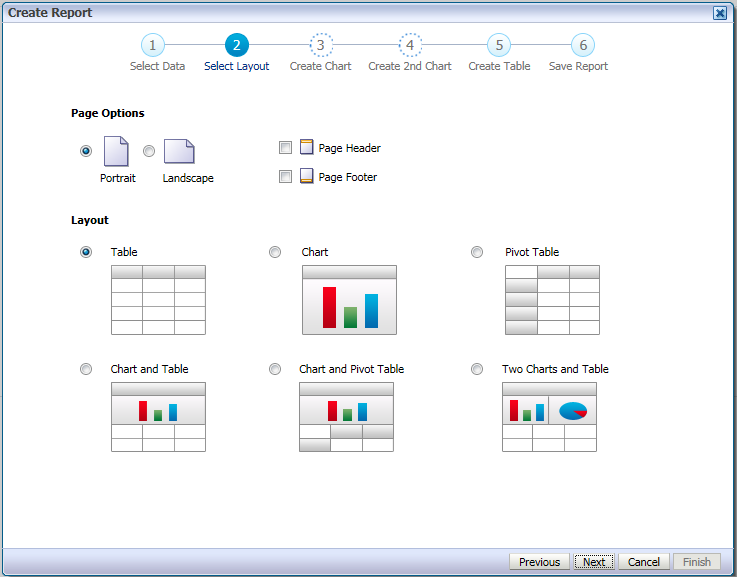Viewport: 737px width, 577px height.
Task: Go to step 1 circle in wizard
Action: click(x=153, y=45)
